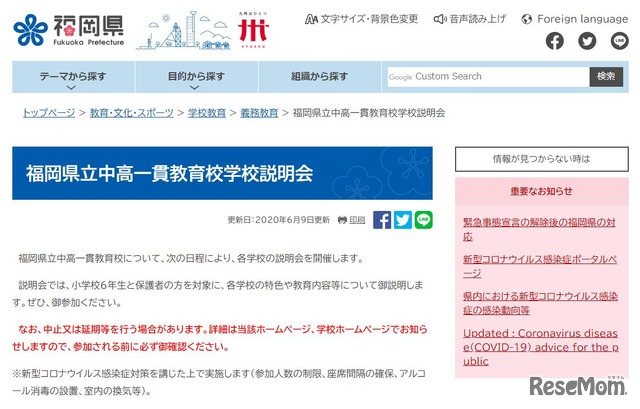Open 新型コロナウイルス感染症ポータルページ link
This screenshot has width=640, height=409.
click(540, 266)
